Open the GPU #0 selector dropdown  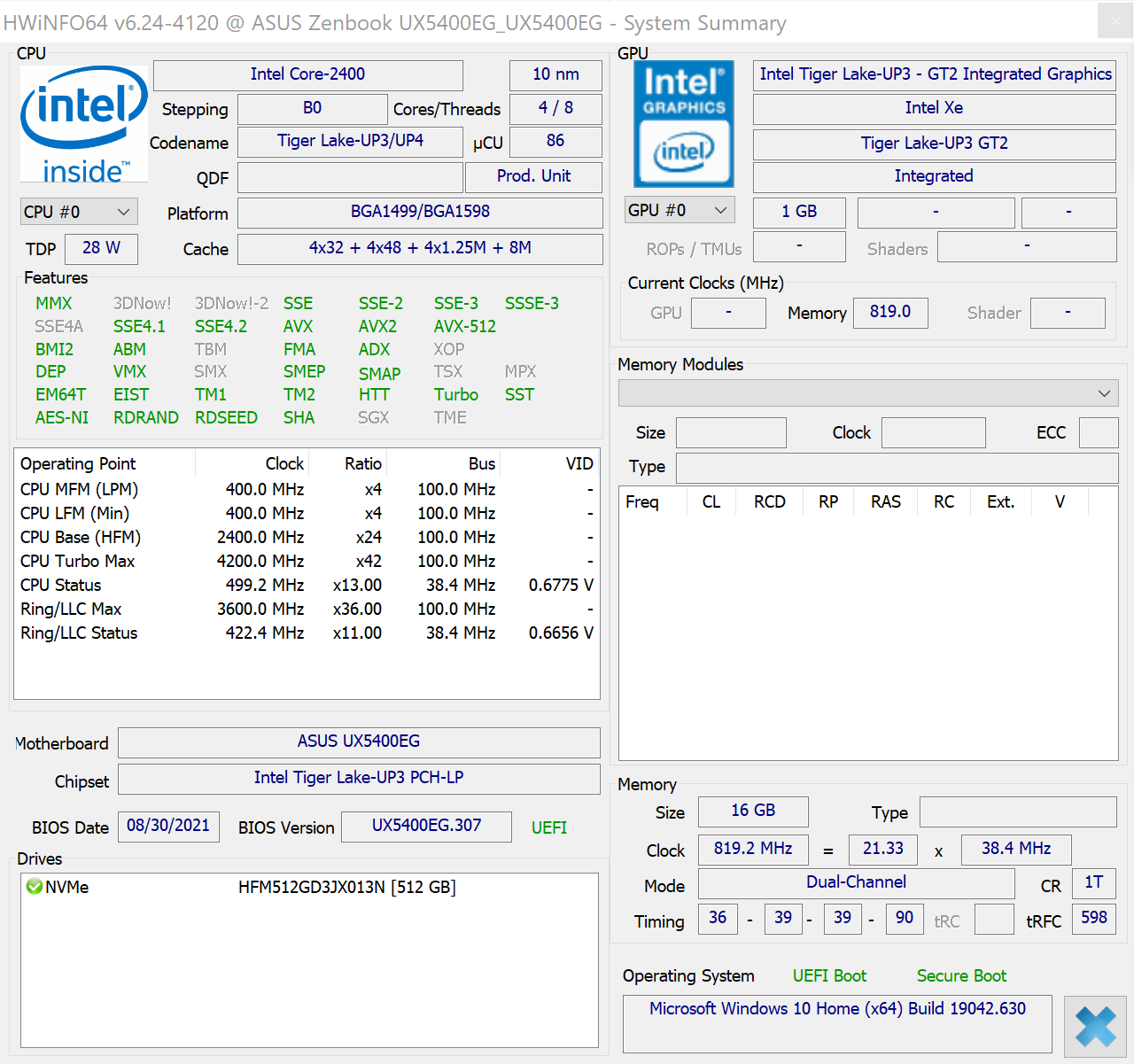pos(679,210)
